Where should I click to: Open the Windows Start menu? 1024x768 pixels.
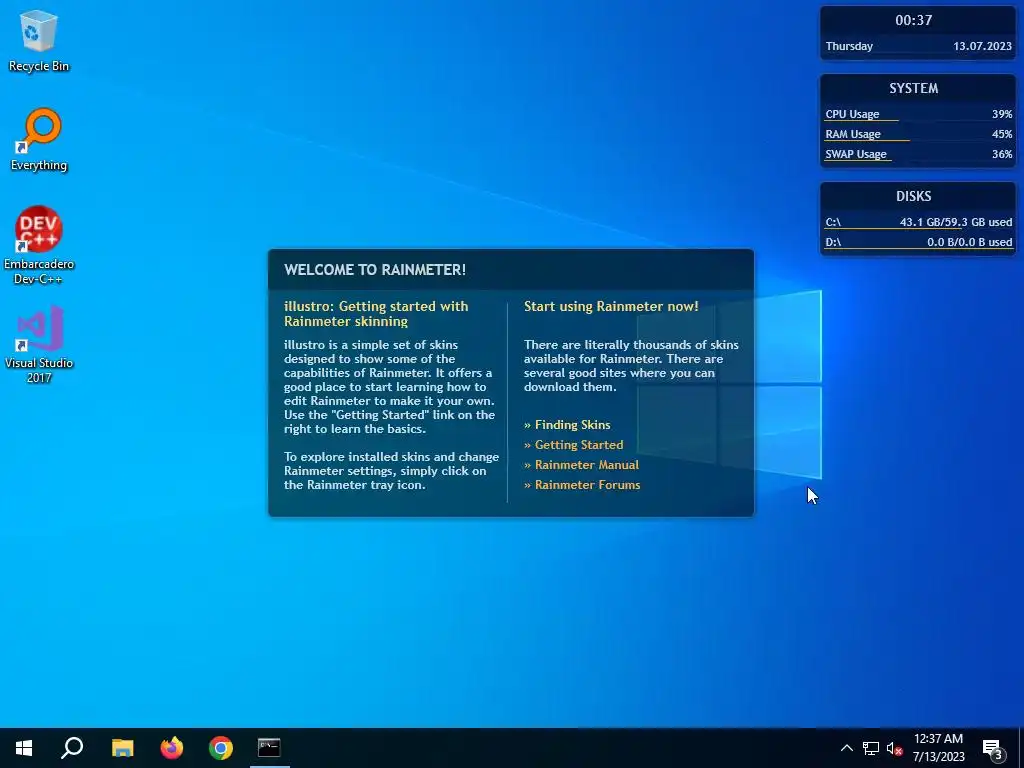(24, 748)
